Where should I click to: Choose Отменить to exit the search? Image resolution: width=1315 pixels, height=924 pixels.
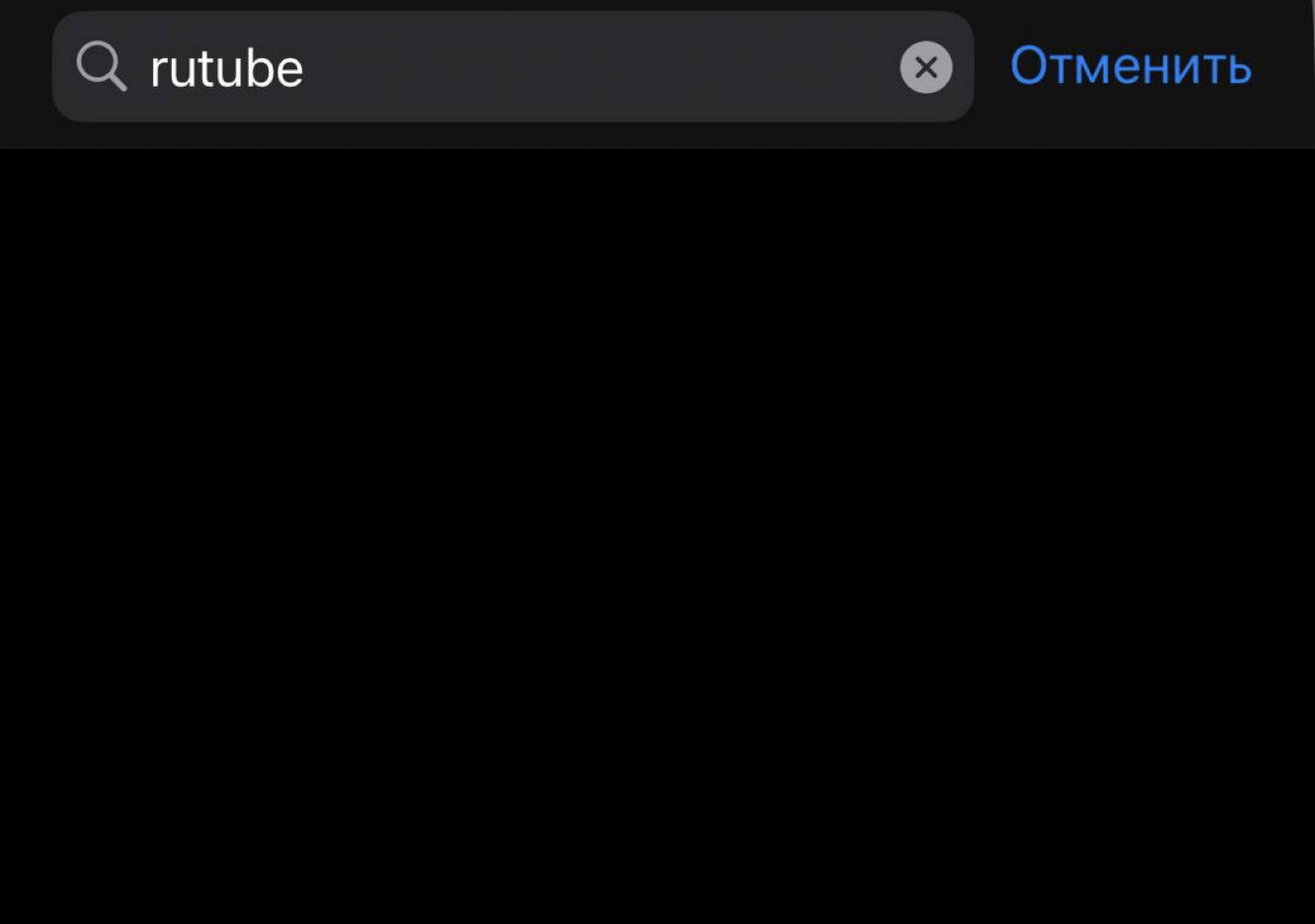pos(1130,66)
